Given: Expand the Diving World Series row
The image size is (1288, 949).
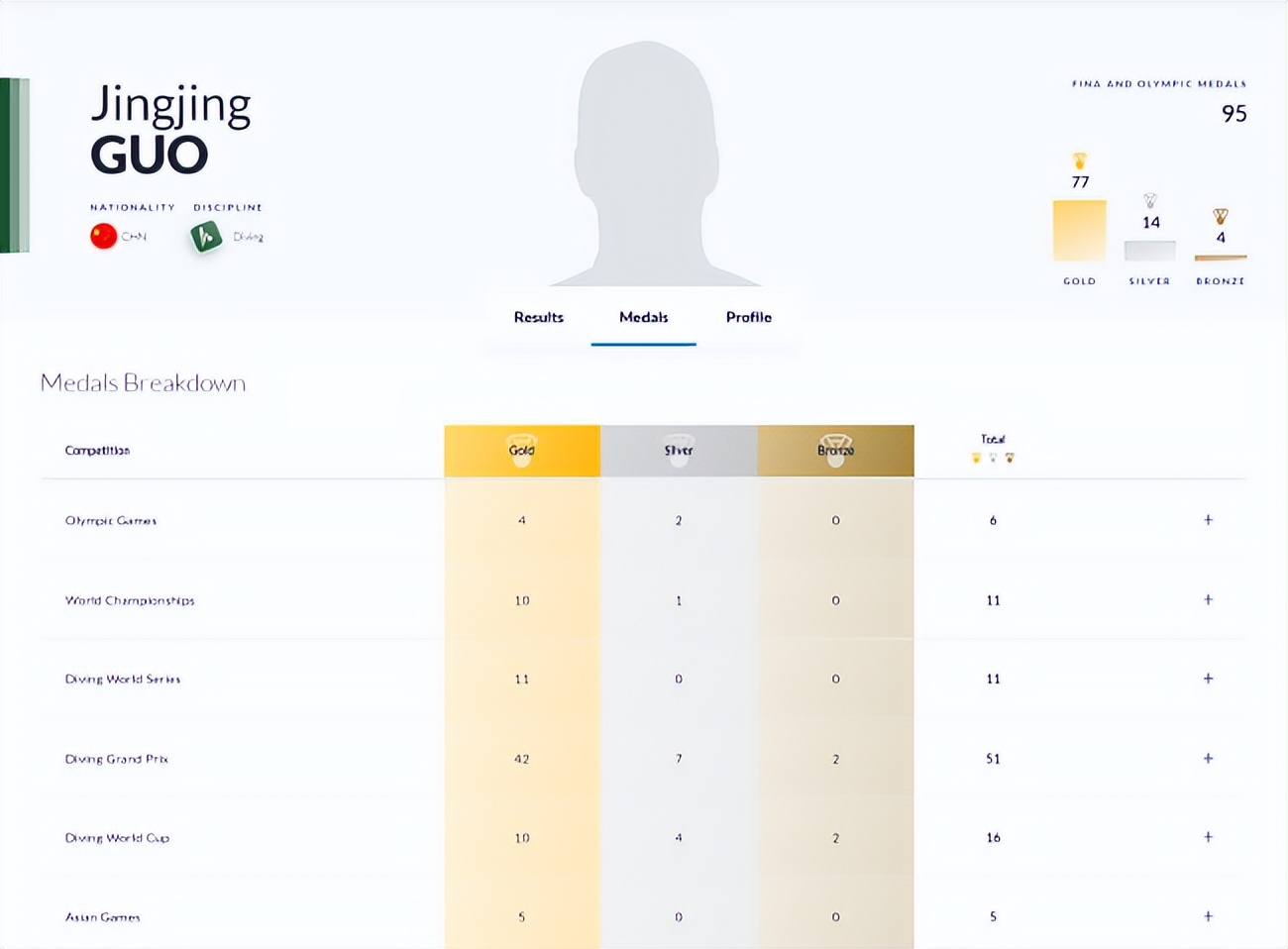Looking at the screenshot, I should [1208, 679].
